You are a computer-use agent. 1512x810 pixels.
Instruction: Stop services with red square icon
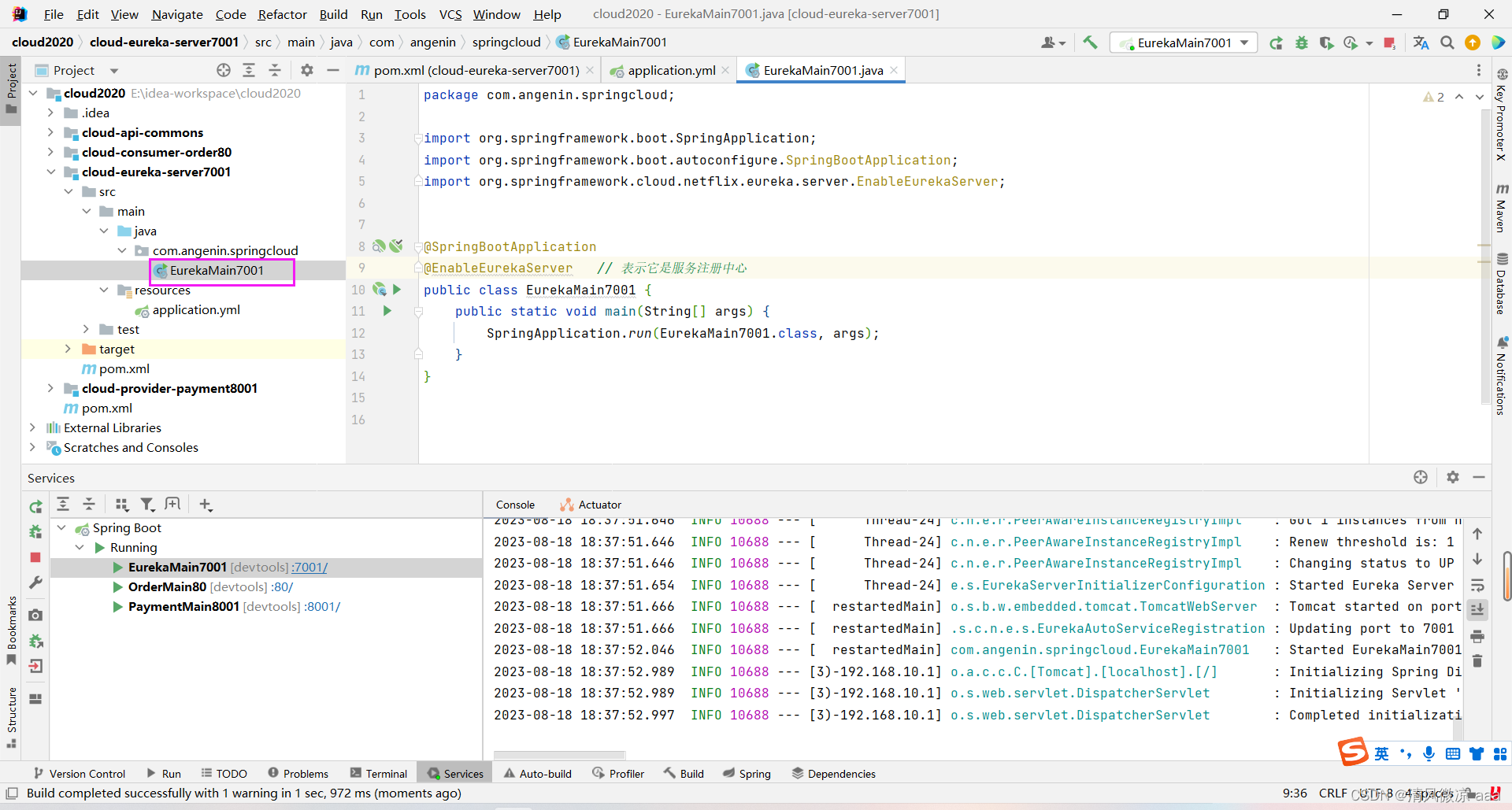pyautogui.click(x=35, y=557)
